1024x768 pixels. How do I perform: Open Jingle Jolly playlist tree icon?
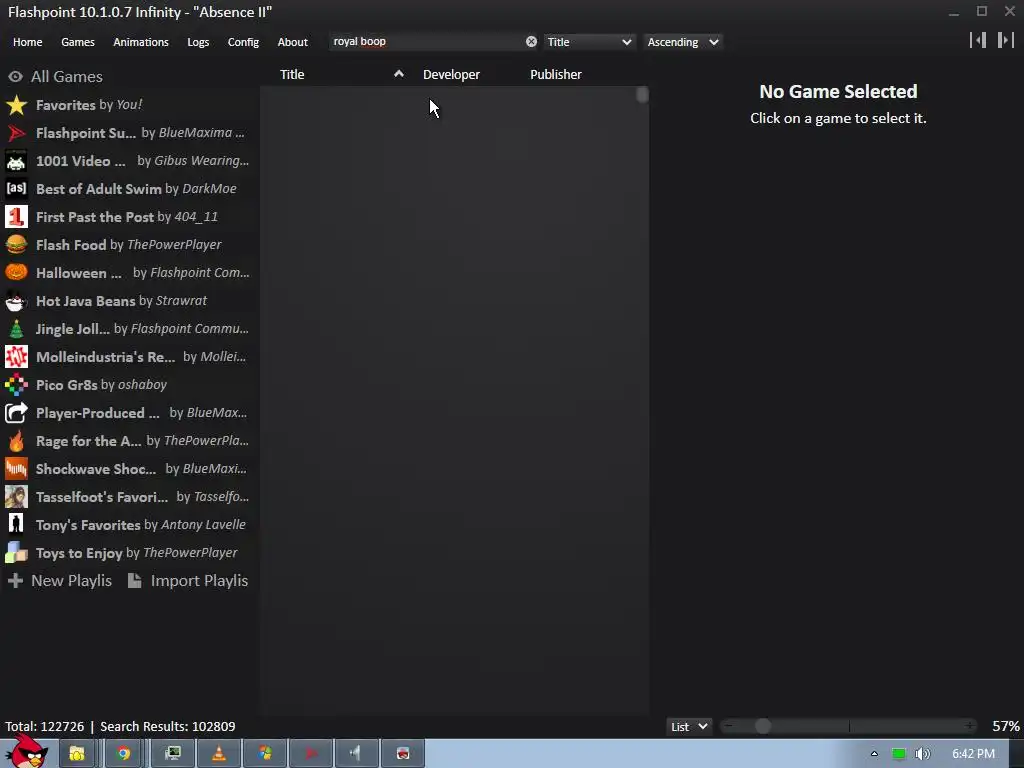click(x=16, y=328)
